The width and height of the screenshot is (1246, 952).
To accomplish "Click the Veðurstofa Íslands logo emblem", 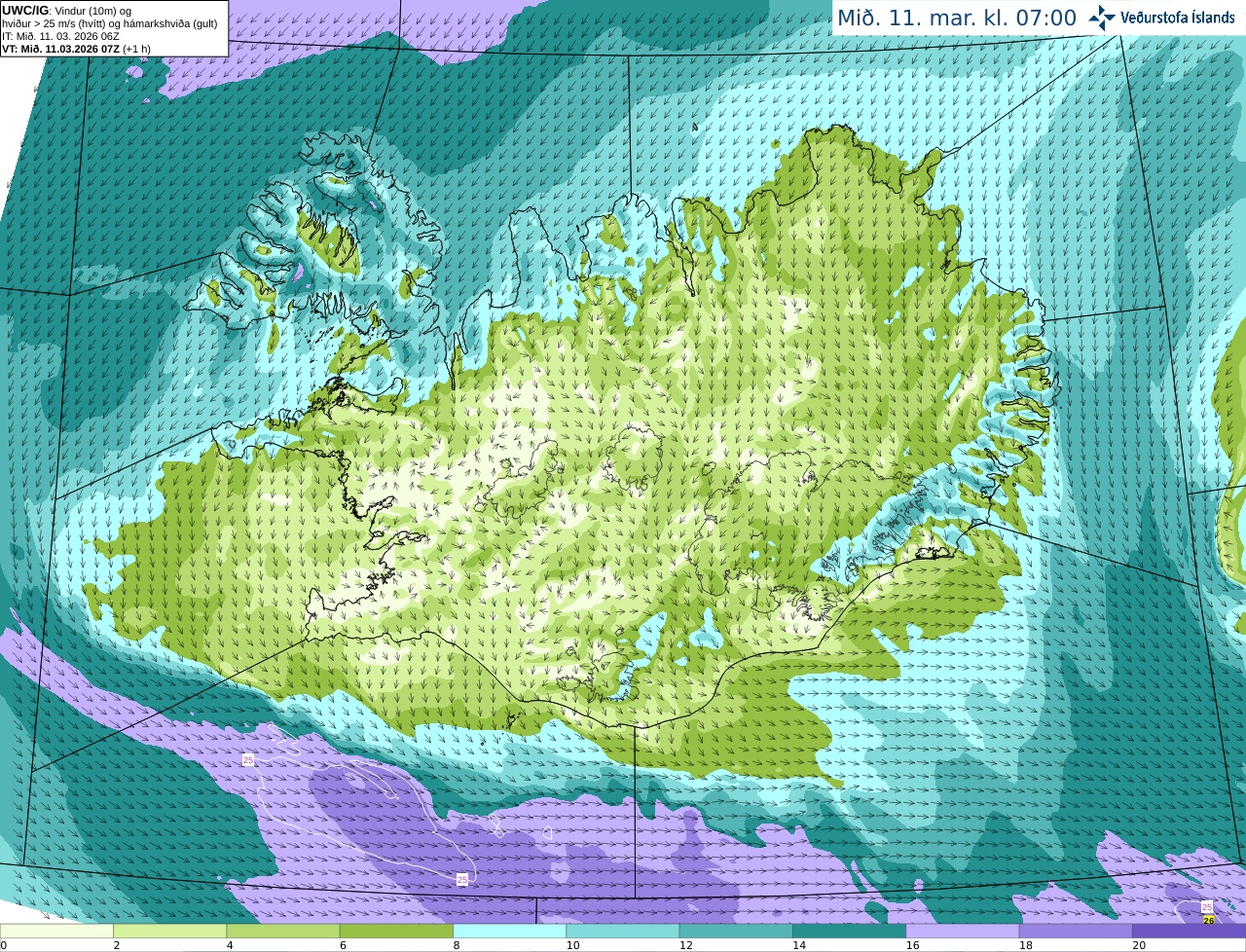I will coord(1102,18).
